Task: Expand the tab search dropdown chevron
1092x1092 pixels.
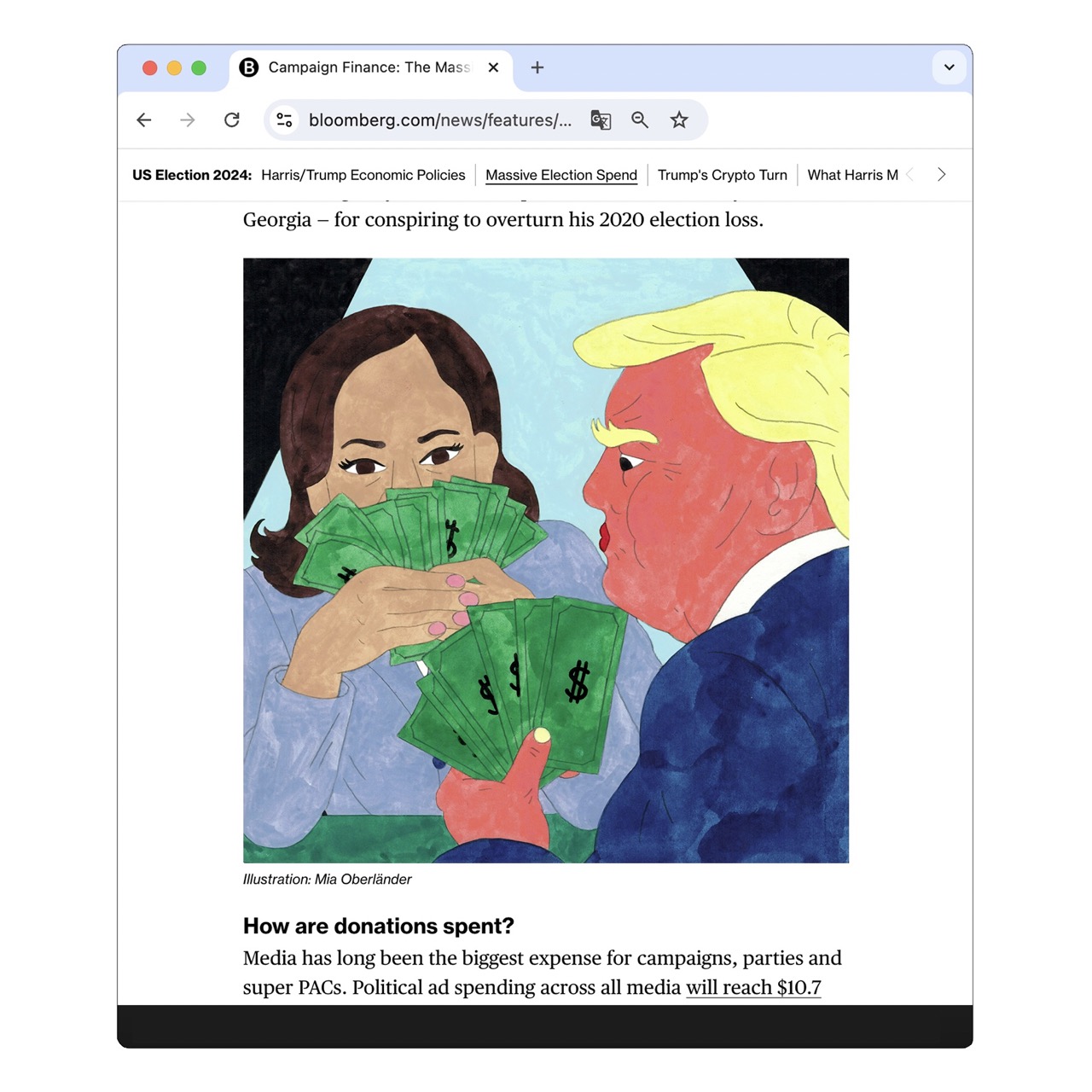Action: [x=949, y=67]
